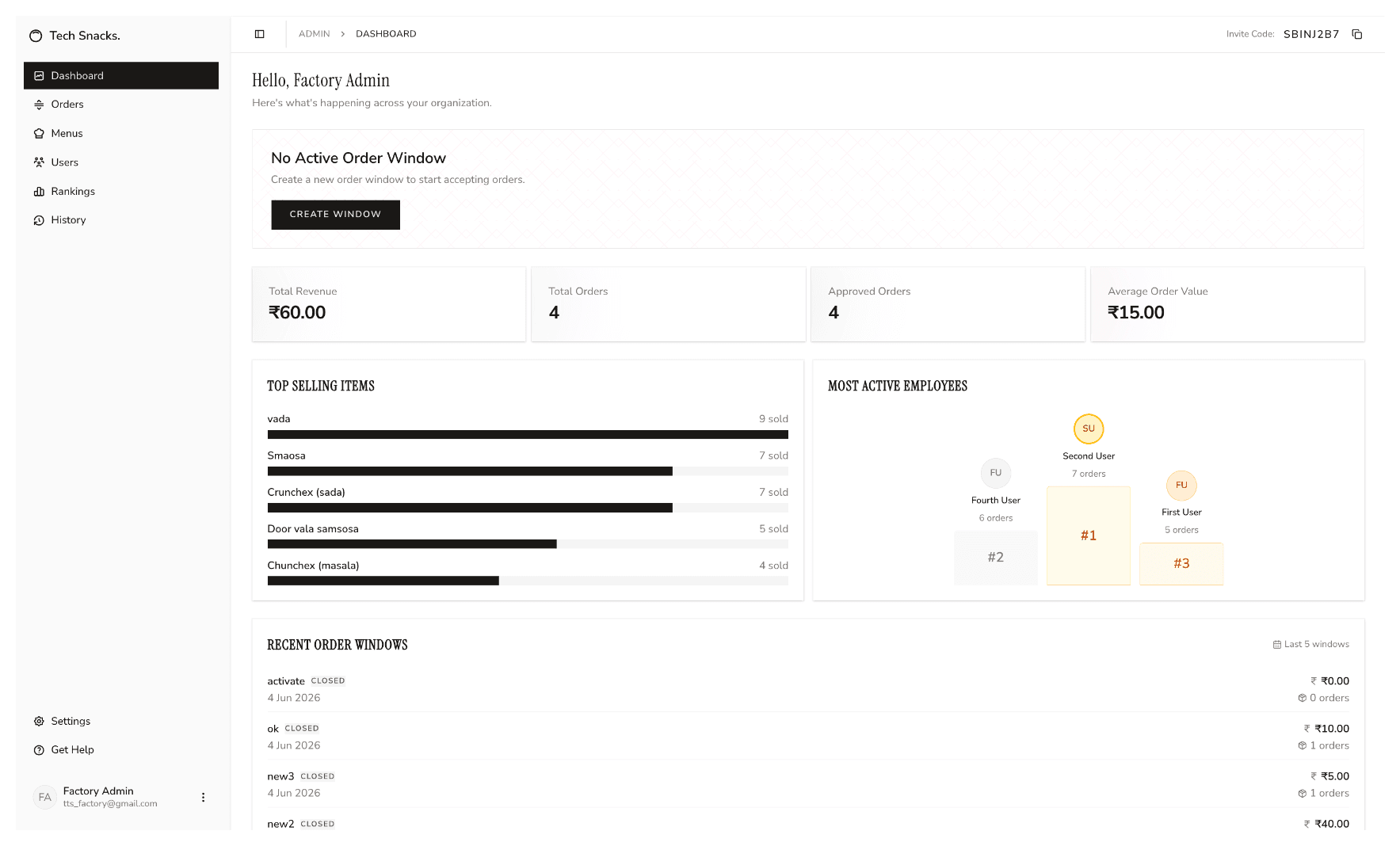Click the Approved Orders card

(948, 304)
